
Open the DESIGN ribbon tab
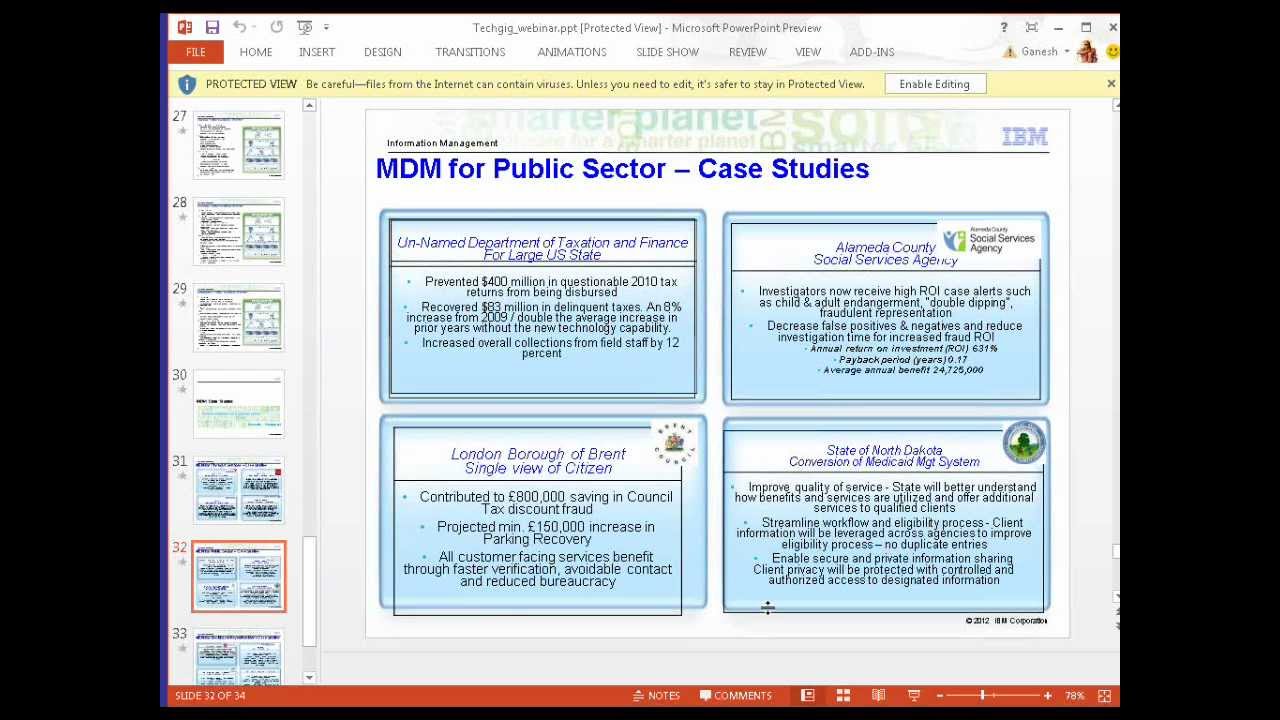[383, 52]
